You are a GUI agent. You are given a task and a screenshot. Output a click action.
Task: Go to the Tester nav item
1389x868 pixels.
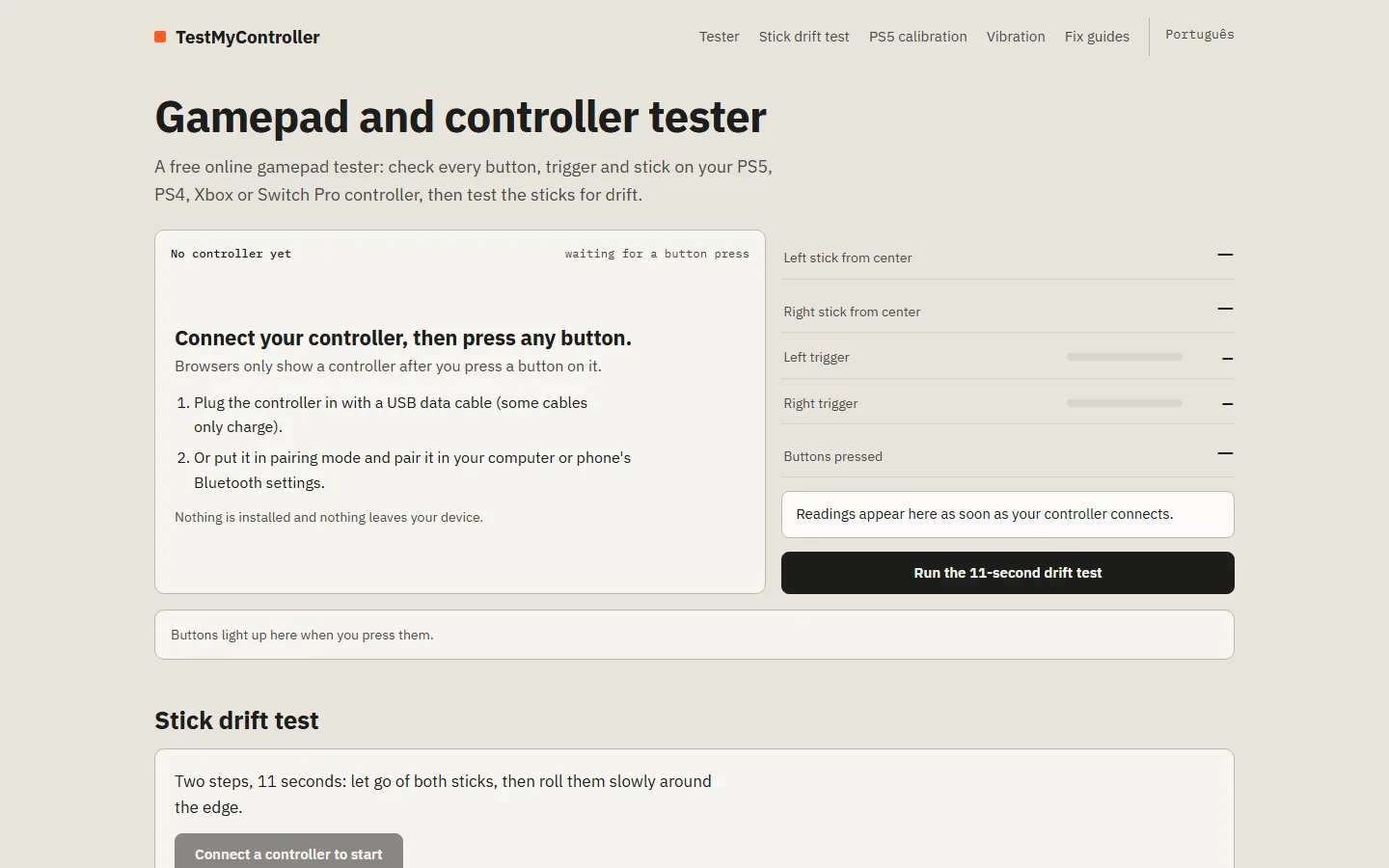point(719,37)
